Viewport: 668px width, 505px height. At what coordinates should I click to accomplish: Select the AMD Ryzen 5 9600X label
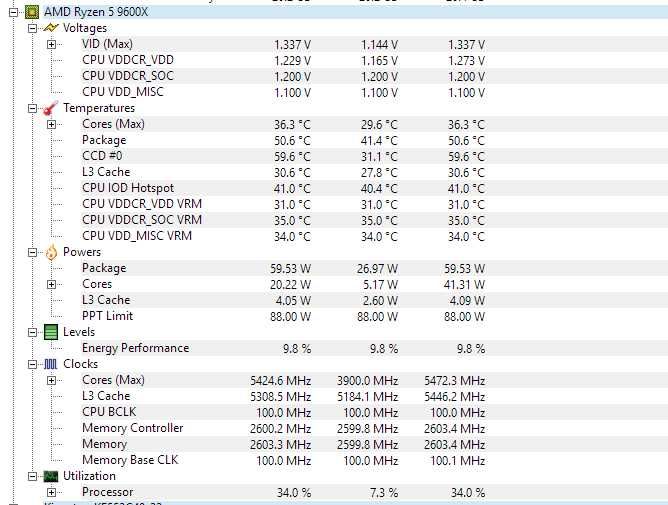pyautogui.click(x=96, y=12)
